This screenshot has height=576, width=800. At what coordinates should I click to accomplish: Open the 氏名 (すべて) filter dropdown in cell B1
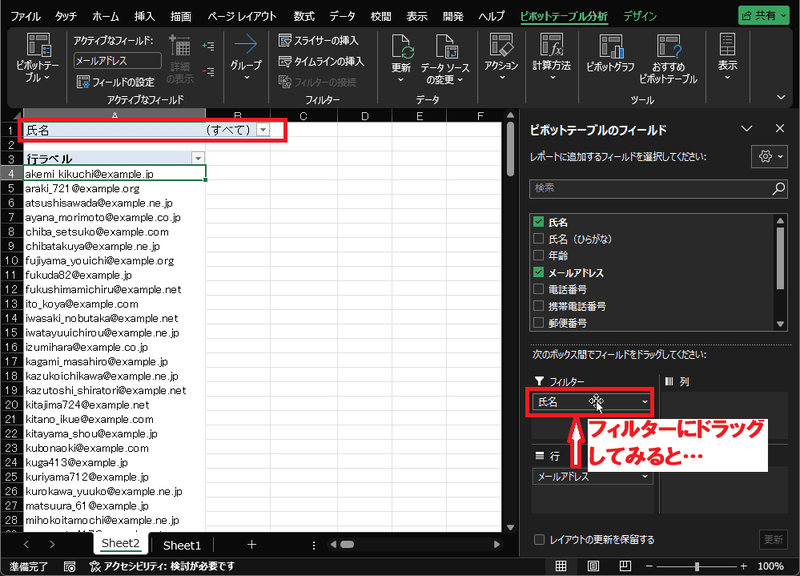pos(263,130)
